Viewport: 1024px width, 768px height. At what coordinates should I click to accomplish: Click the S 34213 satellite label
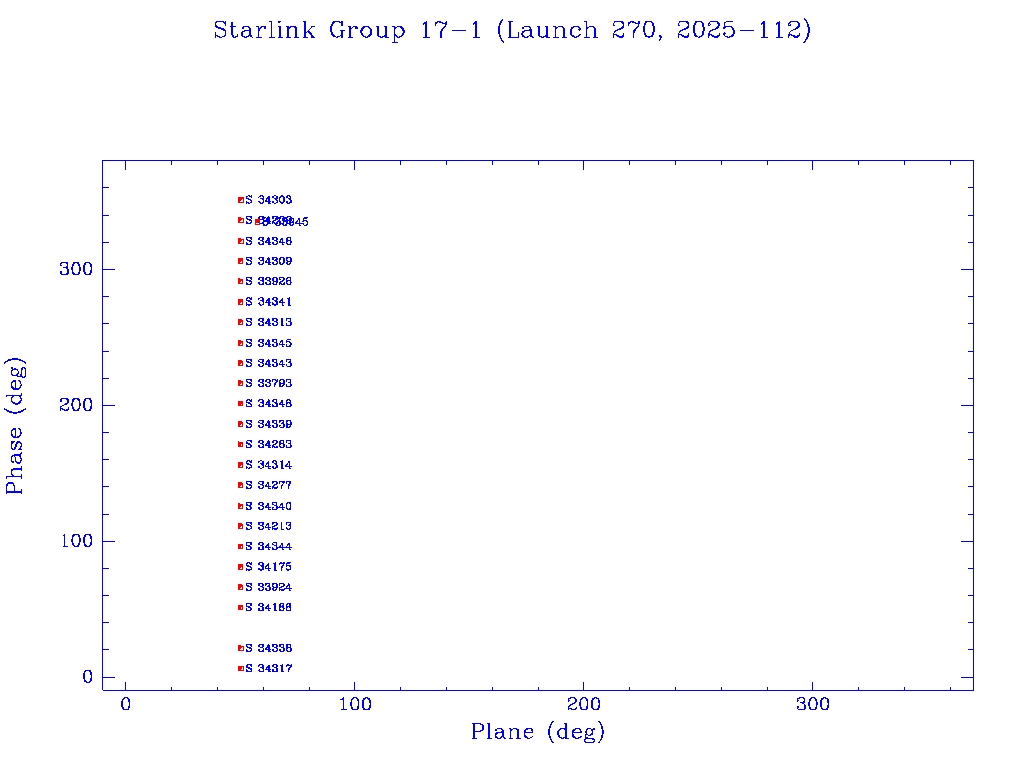click(x=269, y=526)
